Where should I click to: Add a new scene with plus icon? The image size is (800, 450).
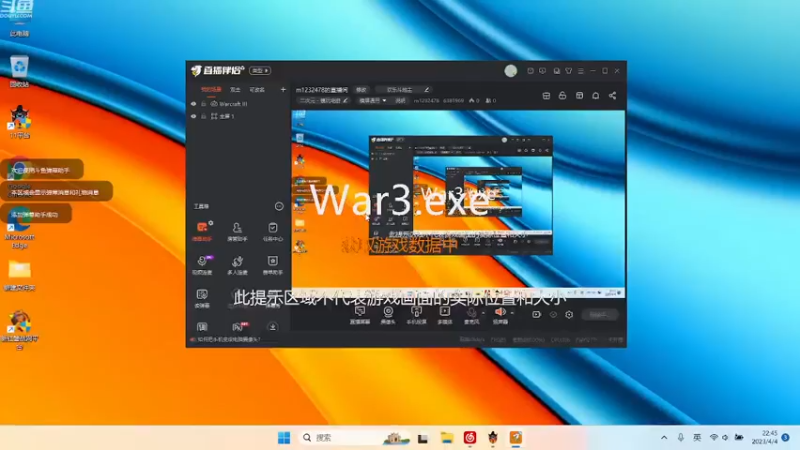click(x=283, y=90)
